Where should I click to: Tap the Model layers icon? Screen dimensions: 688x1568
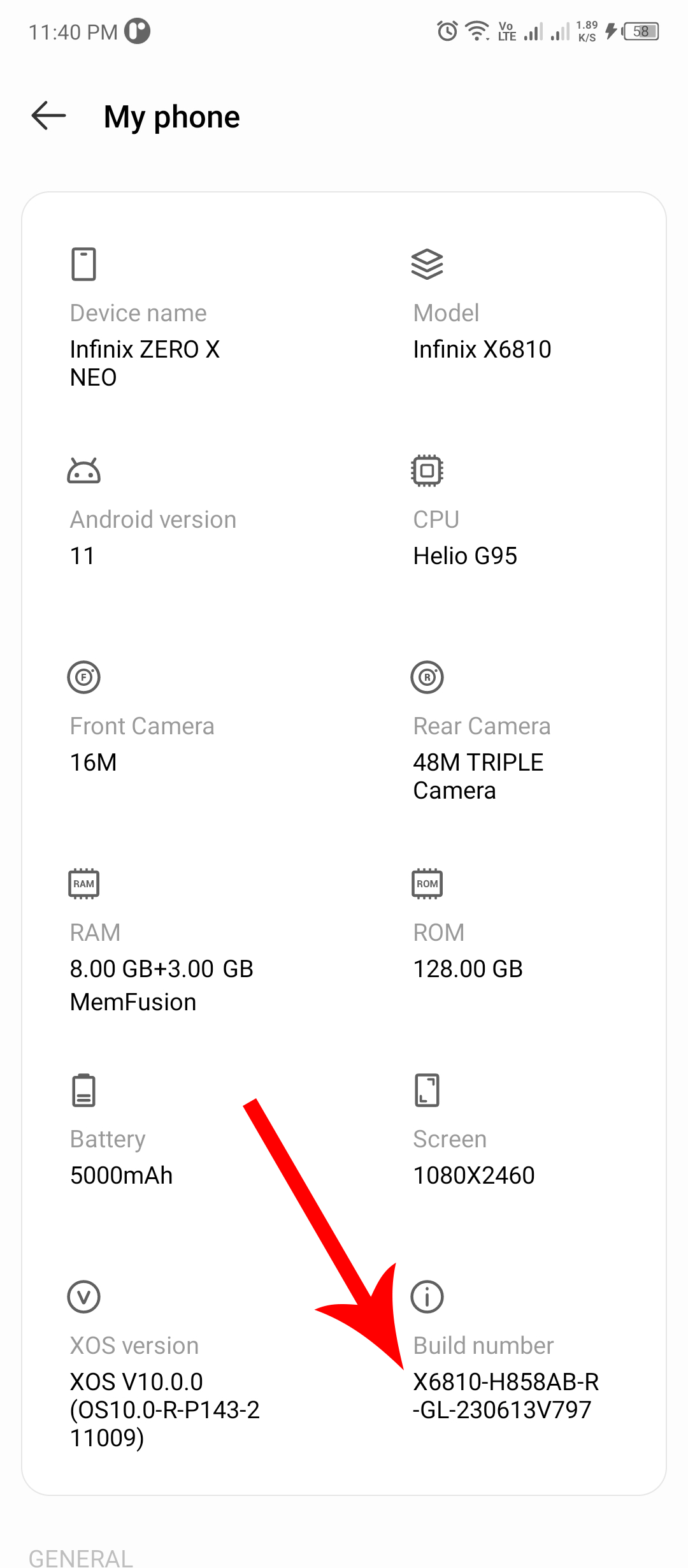(427, 264)
